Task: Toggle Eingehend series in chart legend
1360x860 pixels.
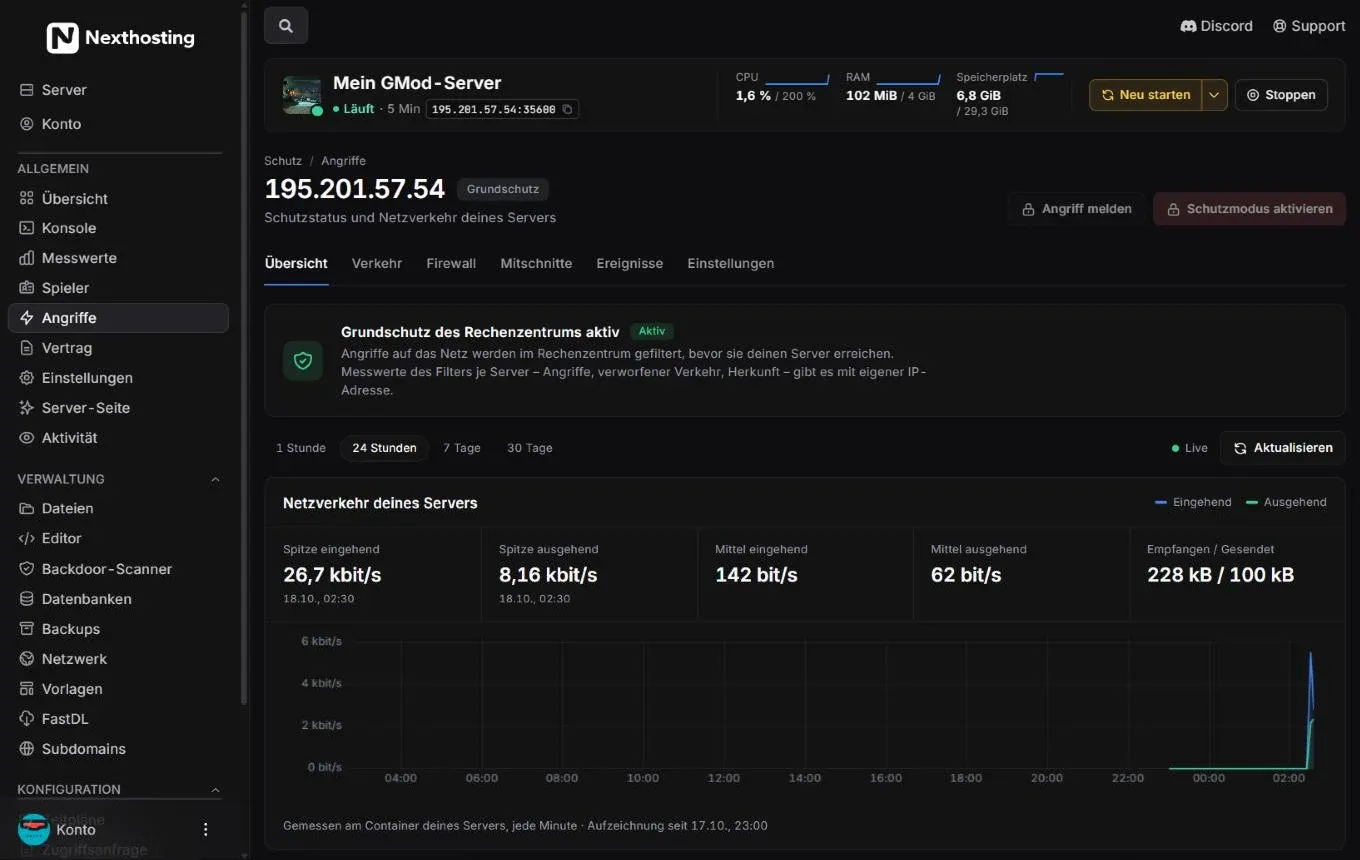Action: [1193, 502]
